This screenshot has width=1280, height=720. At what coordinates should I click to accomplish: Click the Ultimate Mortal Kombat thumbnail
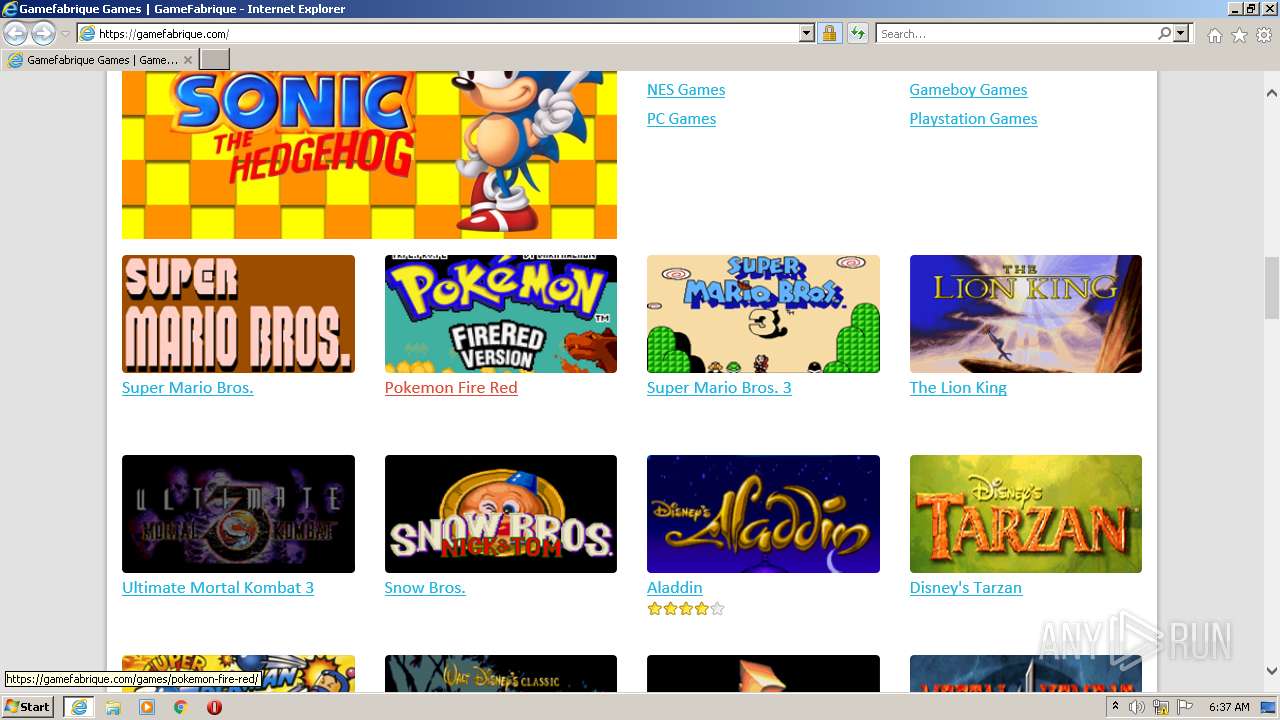(238, 514)
